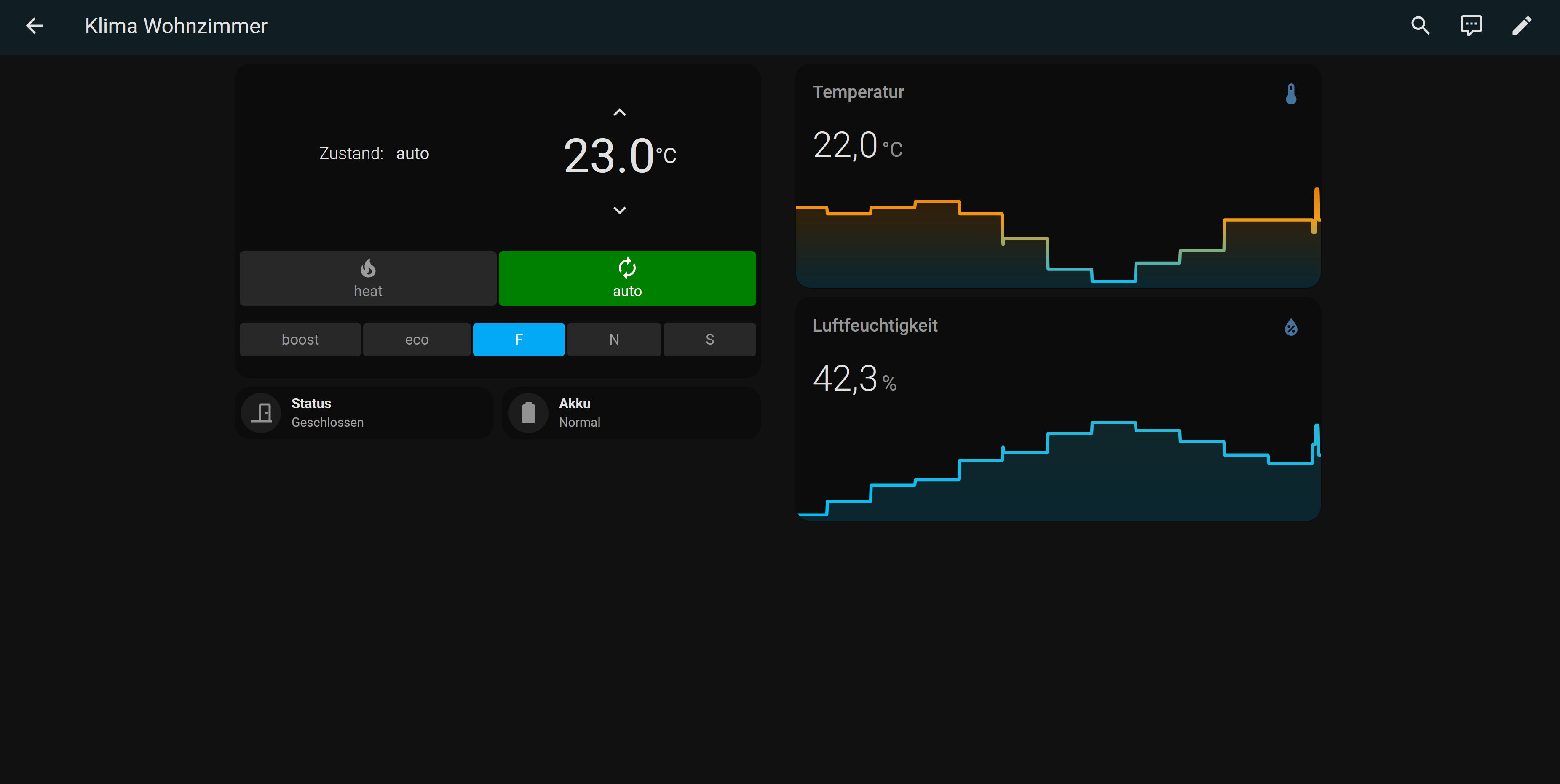The height and width of the screenshot is (784, 1560).
Task: Select the F preset
Action: (x=518, y=340)
